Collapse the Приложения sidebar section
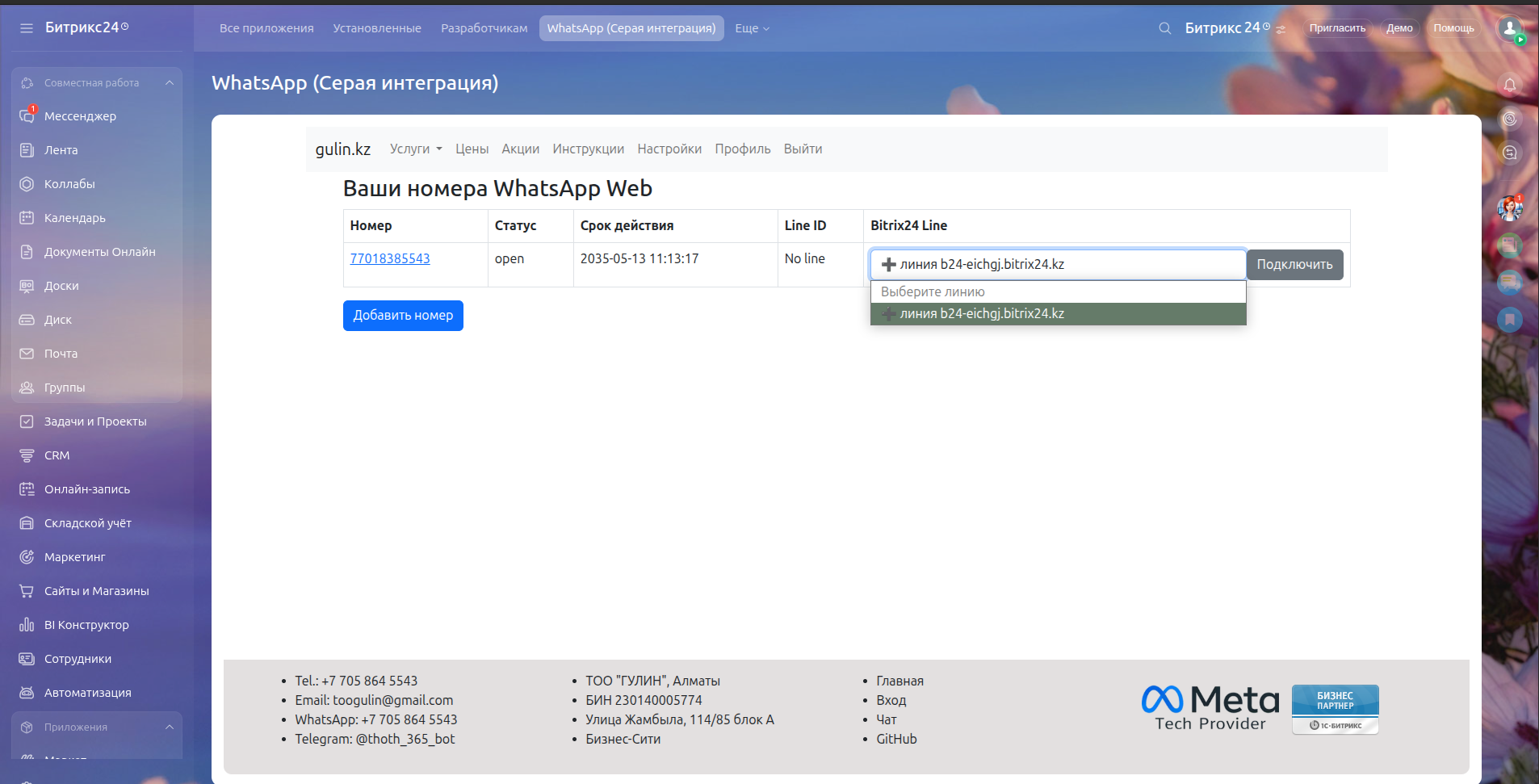1539x784 pixels. tap(170, 727)
